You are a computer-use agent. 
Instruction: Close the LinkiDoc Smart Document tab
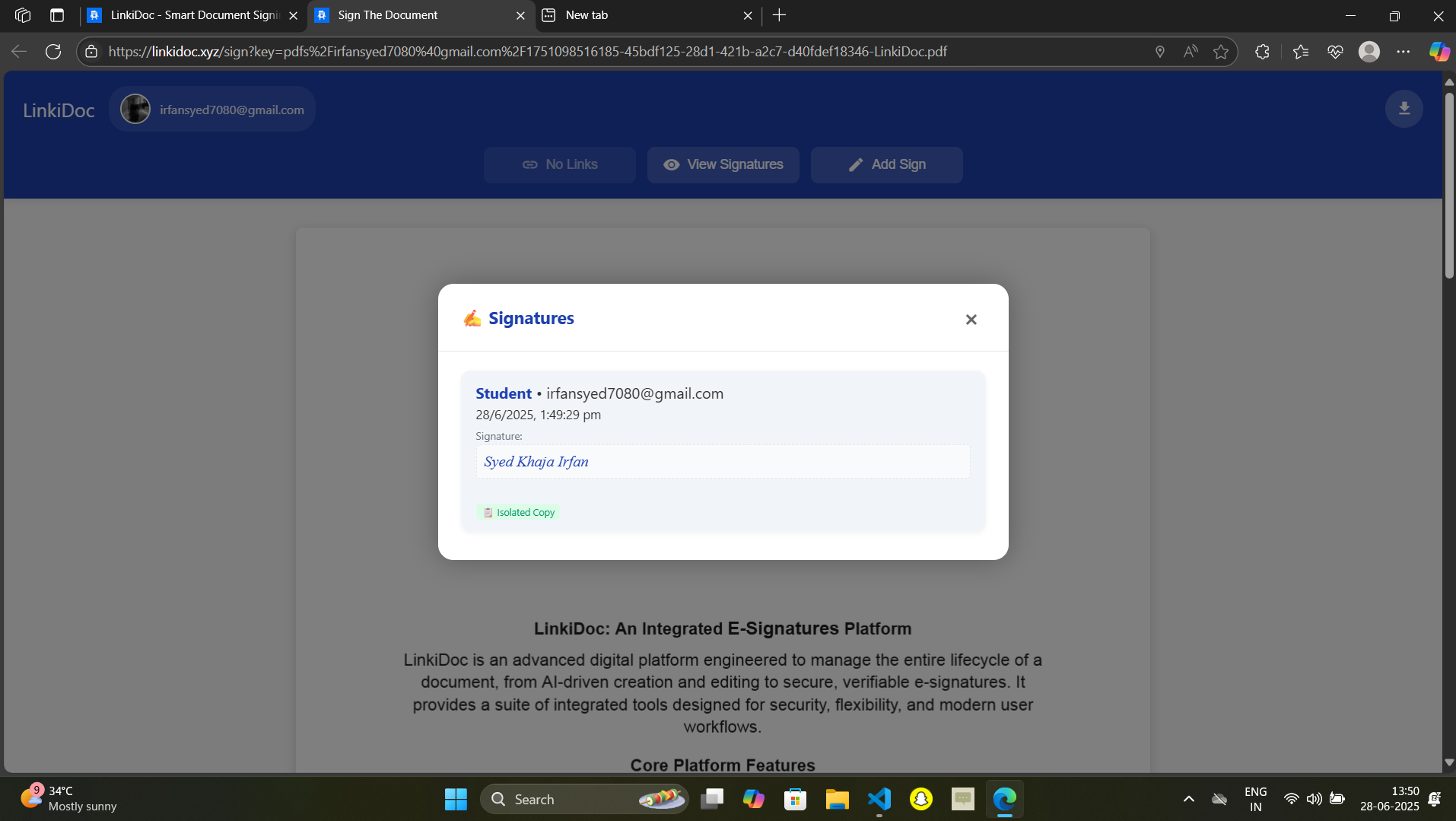pos(294,15)
